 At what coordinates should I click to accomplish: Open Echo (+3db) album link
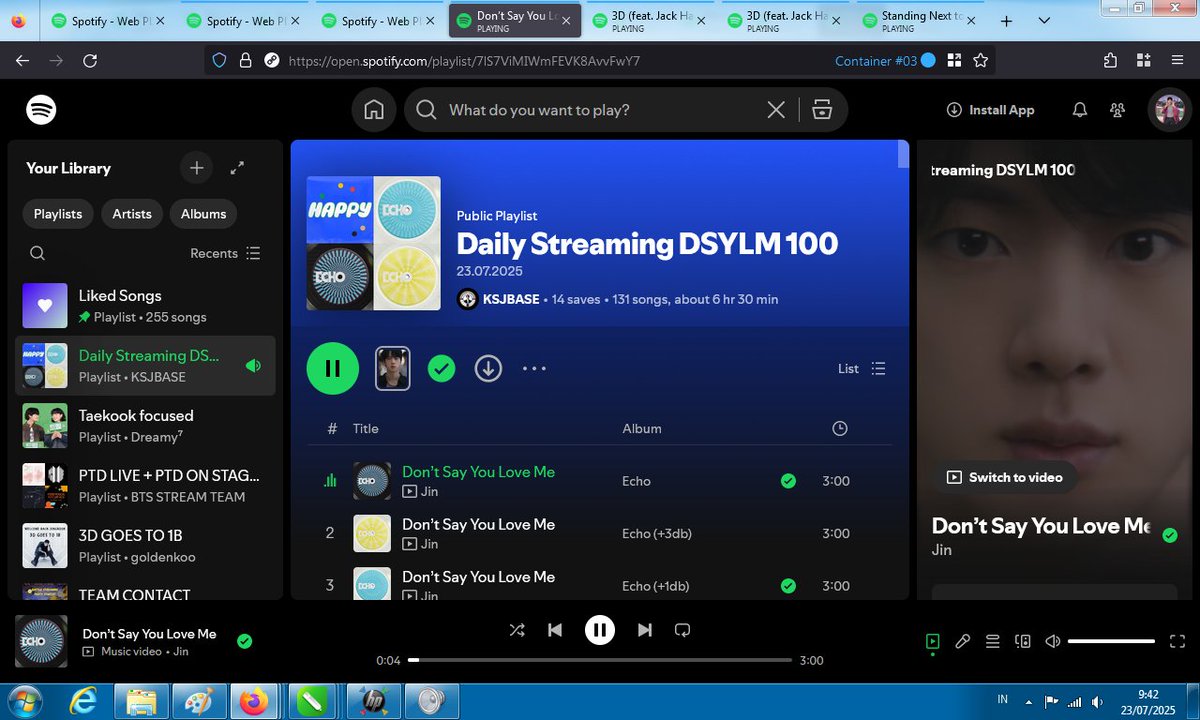coord(657,533)
